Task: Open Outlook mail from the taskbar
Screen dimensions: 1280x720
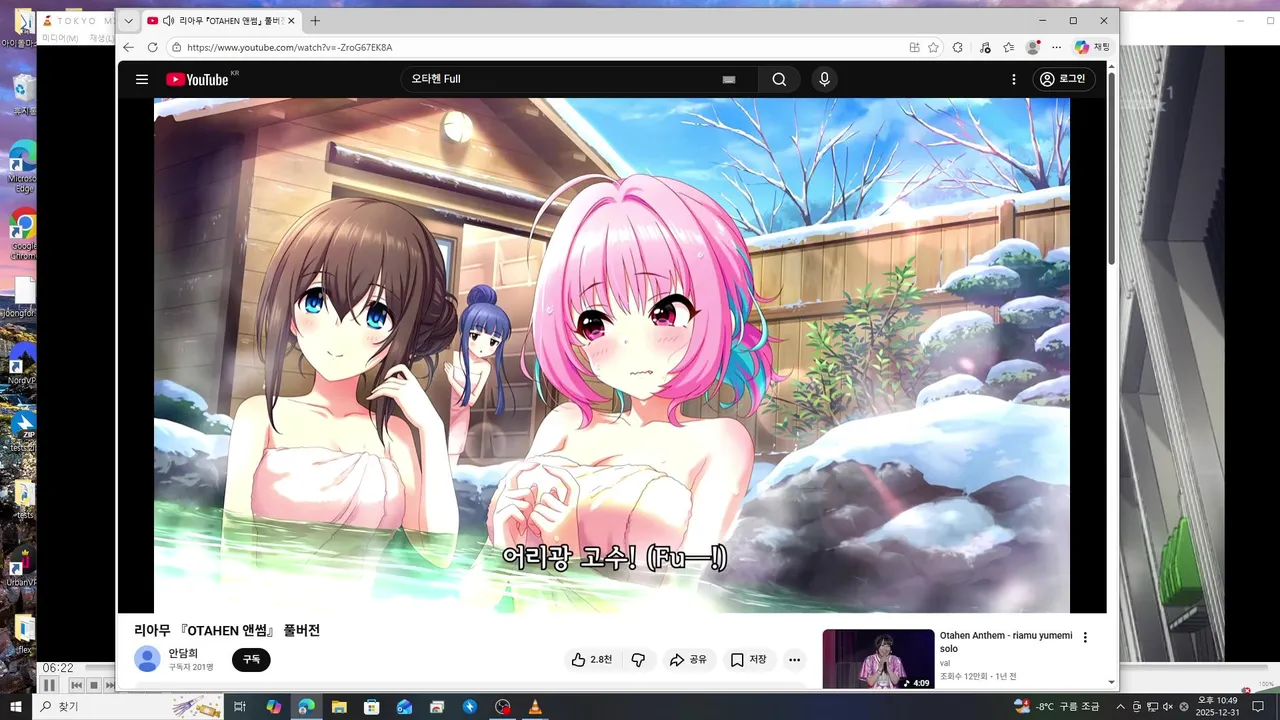Action: (x=404, y=706)
